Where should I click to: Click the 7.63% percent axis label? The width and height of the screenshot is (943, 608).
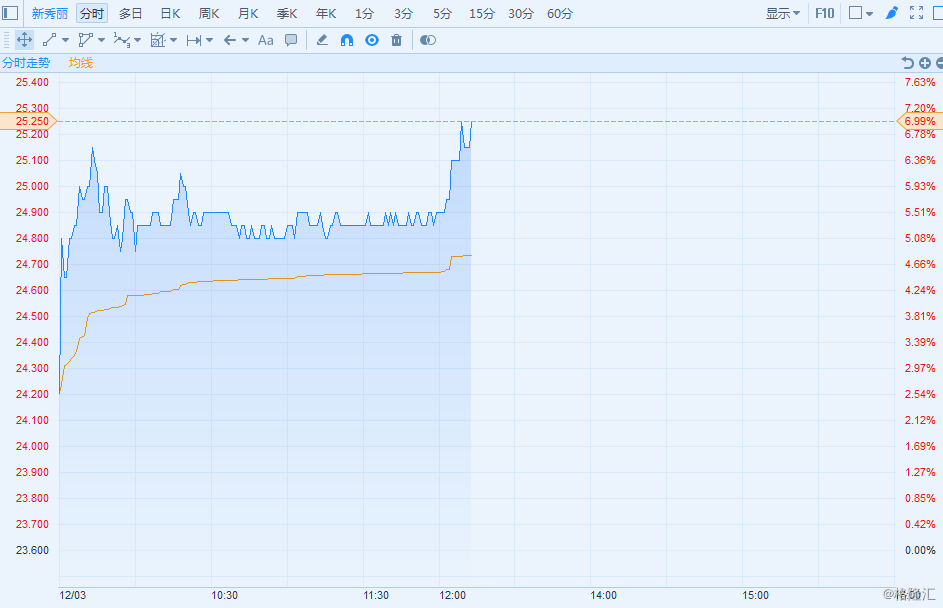coord(920,82)
